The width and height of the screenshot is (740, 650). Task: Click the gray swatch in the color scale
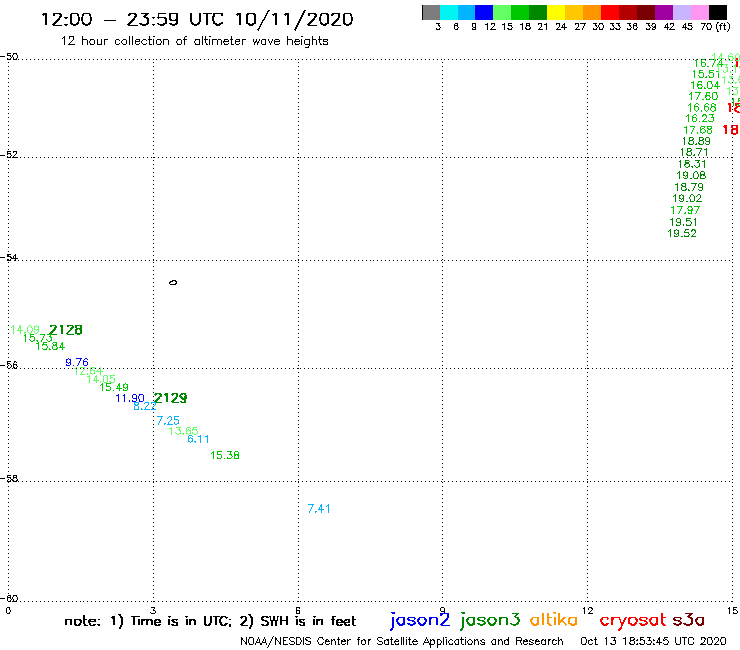tap(431, 12)
